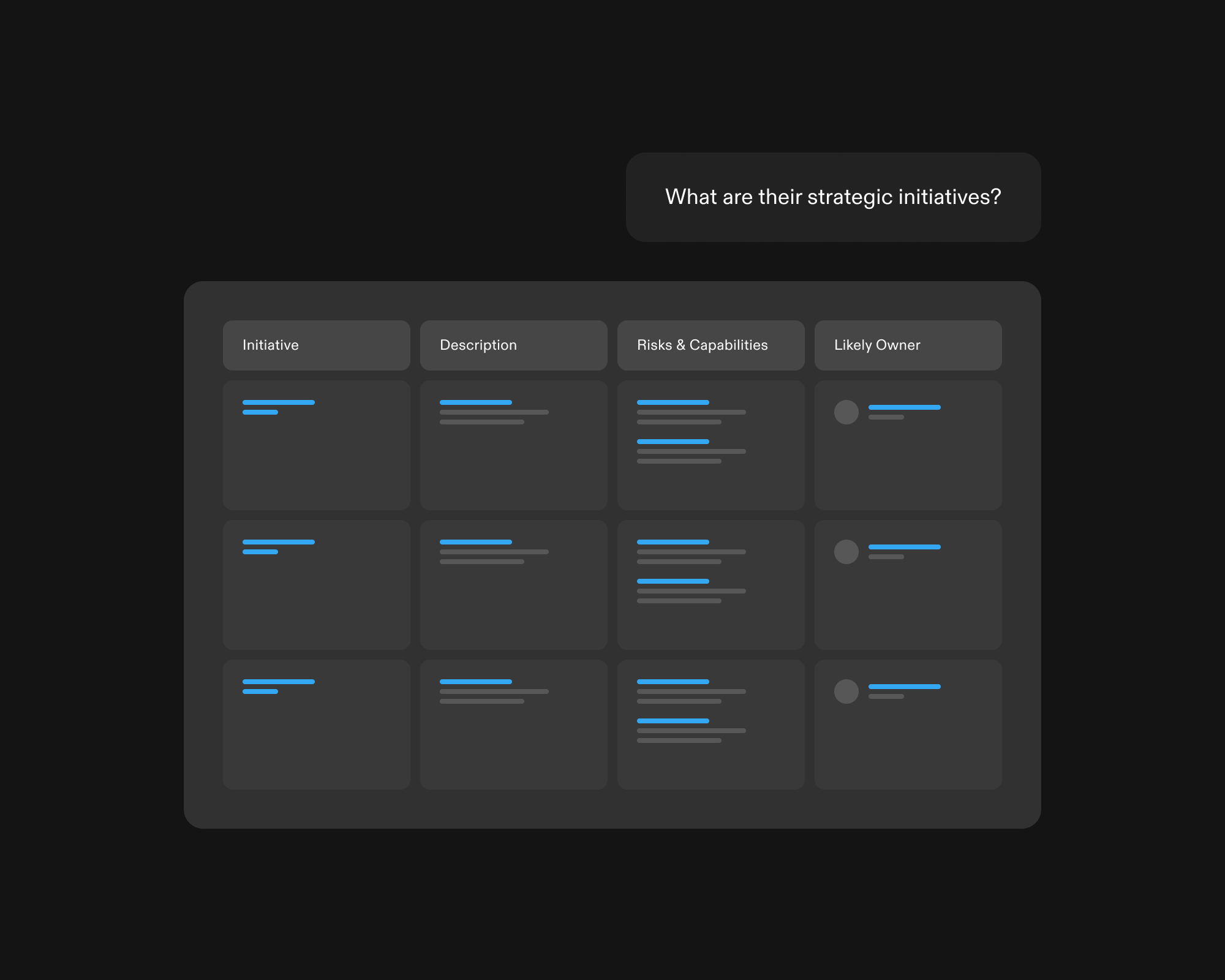Click the strategic initiatives question bubble
This screenshot has height=980, width=1225.
coord(833,197)
